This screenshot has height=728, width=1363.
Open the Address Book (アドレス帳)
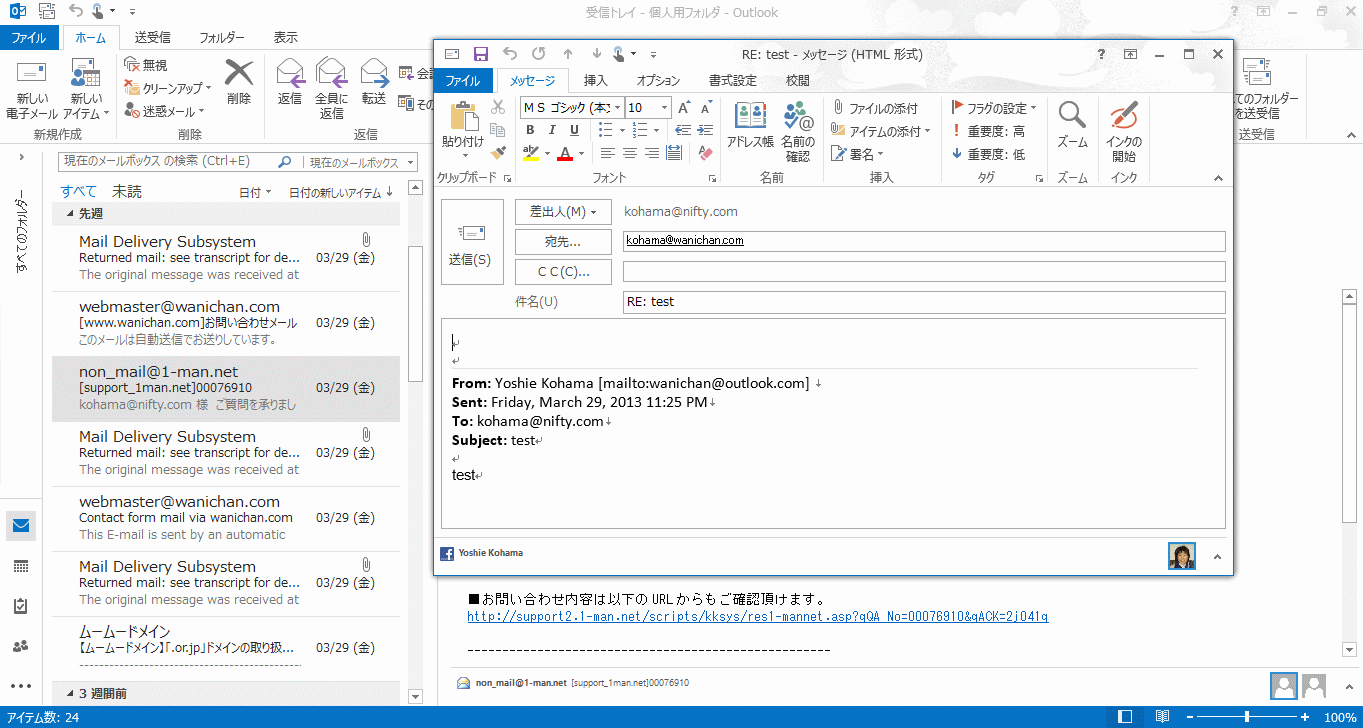[x=750, y=125]
